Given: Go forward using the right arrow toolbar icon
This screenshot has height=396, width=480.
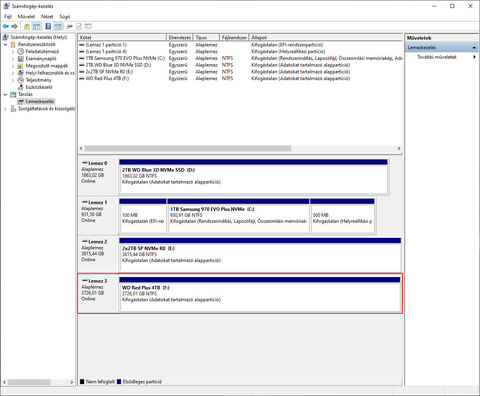Looking at the screenshot, I should point(14,26).
